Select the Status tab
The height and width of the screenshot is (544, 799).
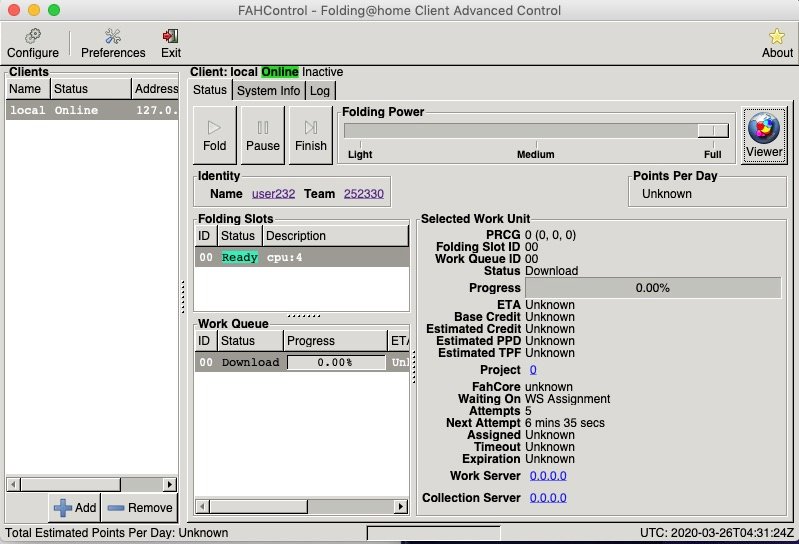[210, 91]
